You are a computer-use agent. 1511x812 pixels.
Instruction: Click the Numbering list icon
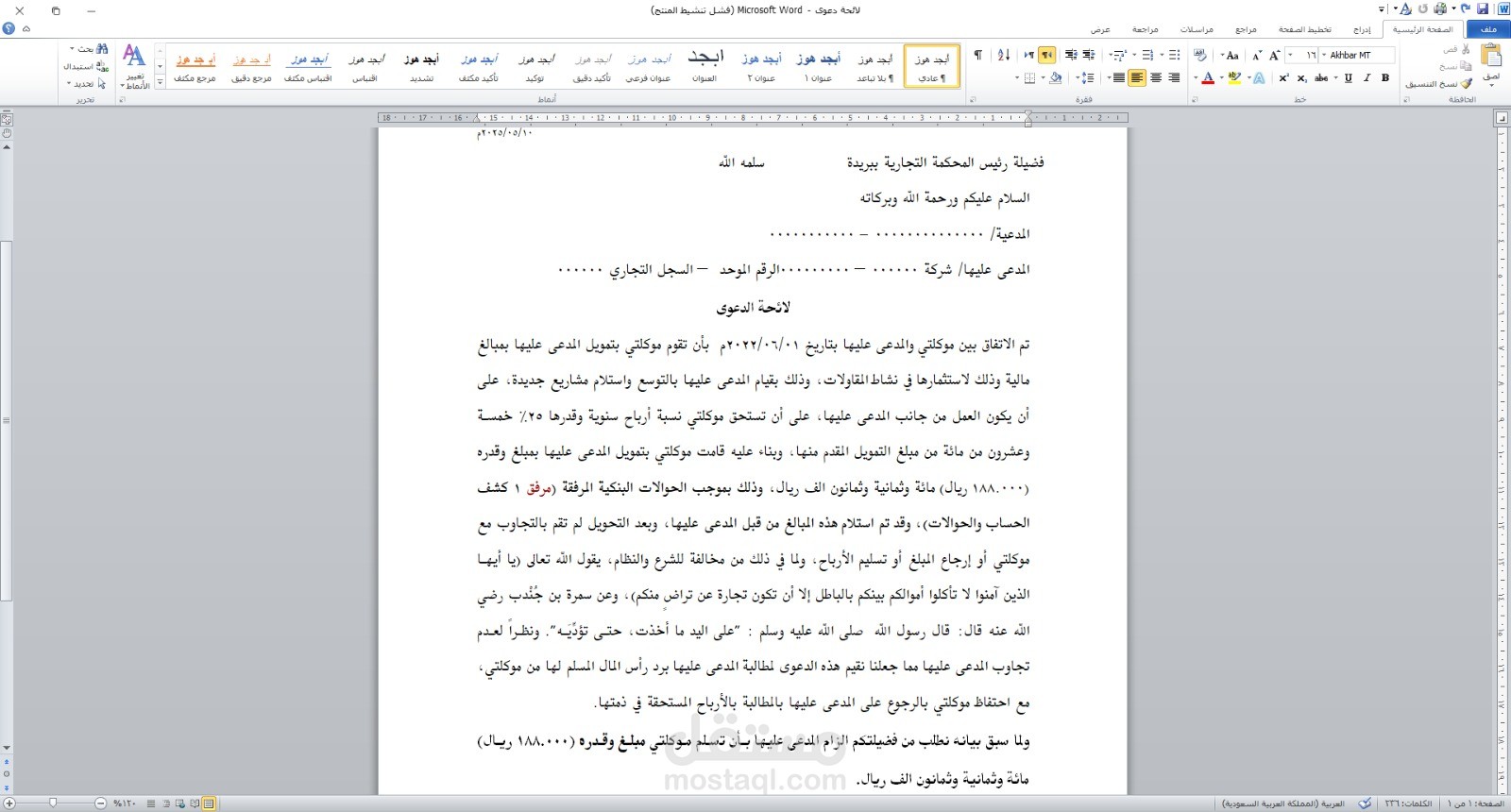click(x=1148, y=55)
